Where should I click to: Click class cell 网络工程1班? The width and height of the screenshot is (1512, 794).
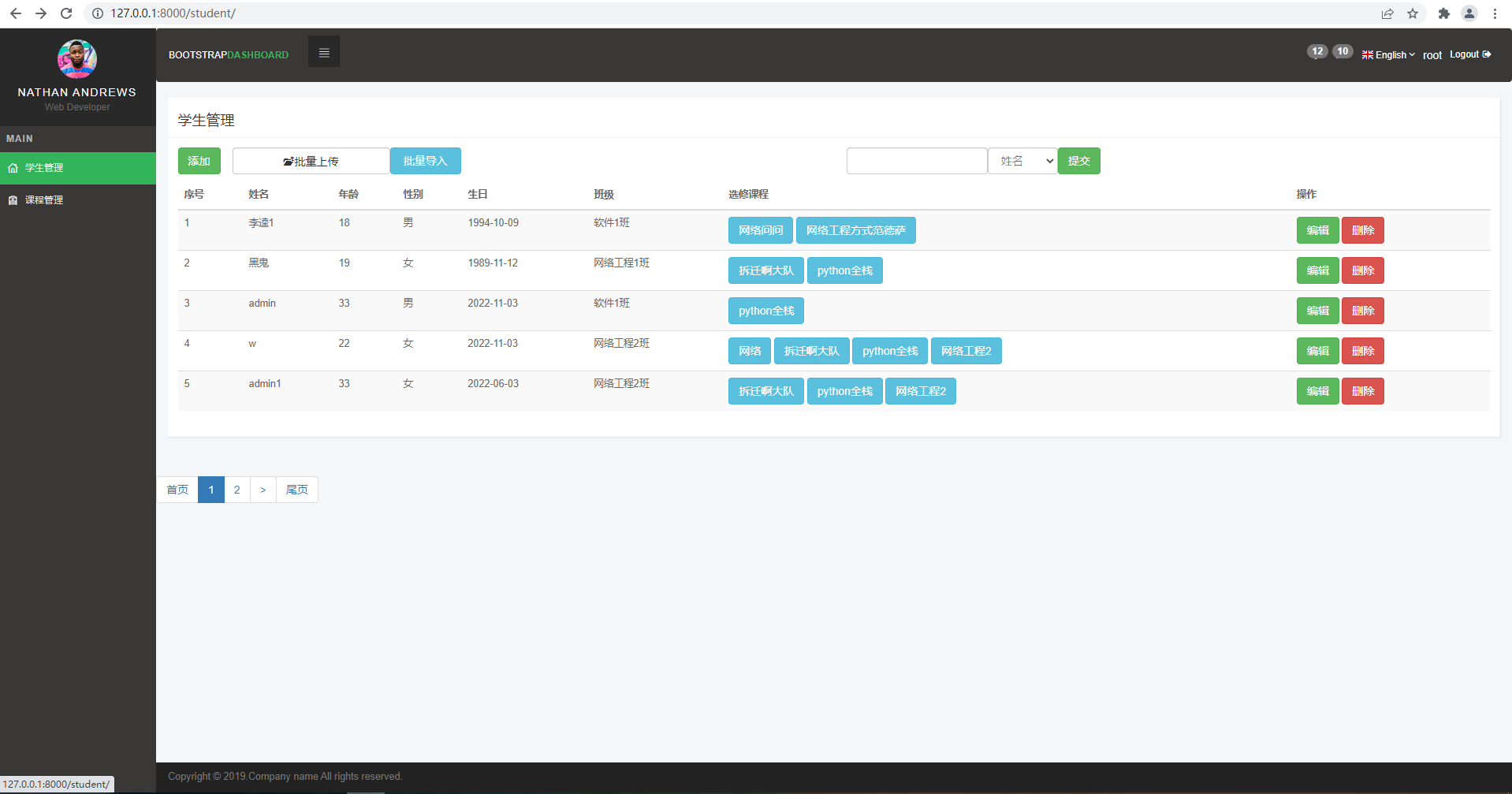(622, 263)
